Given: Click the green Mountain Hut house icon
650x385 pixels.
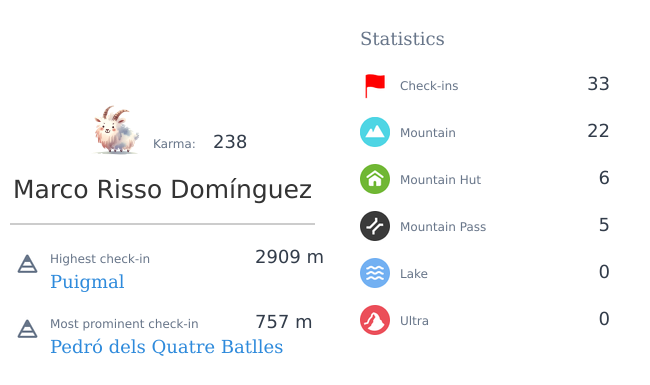Looking at the screenshot, I should (x=375, y=179).
